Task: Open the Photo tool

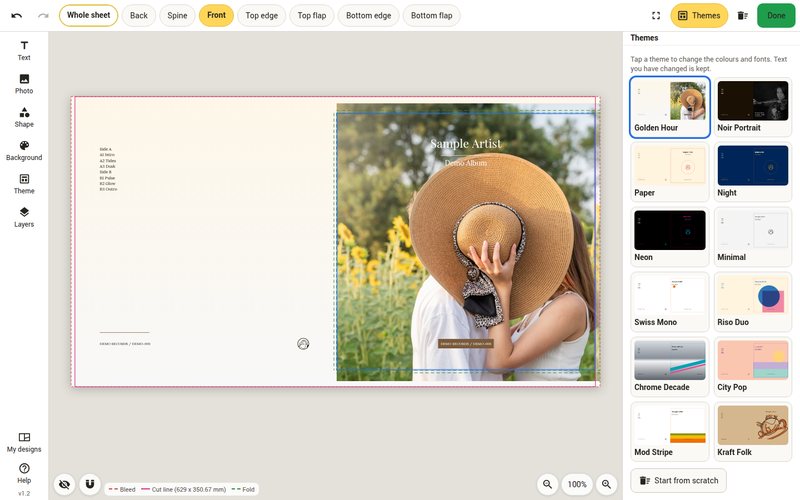Action: (x=24, y=84)
